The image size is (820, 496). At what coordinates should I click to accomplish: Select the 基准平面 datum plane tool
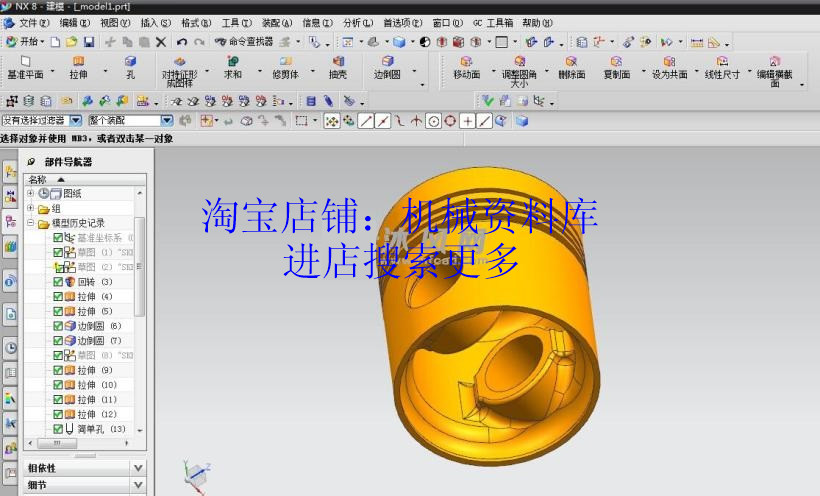25,68
